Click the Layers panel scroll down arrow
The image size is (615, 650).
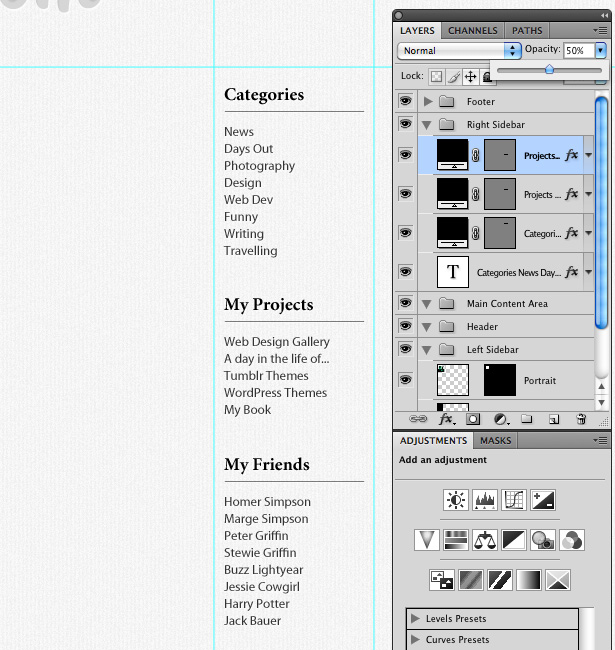[x=601, y=403]
